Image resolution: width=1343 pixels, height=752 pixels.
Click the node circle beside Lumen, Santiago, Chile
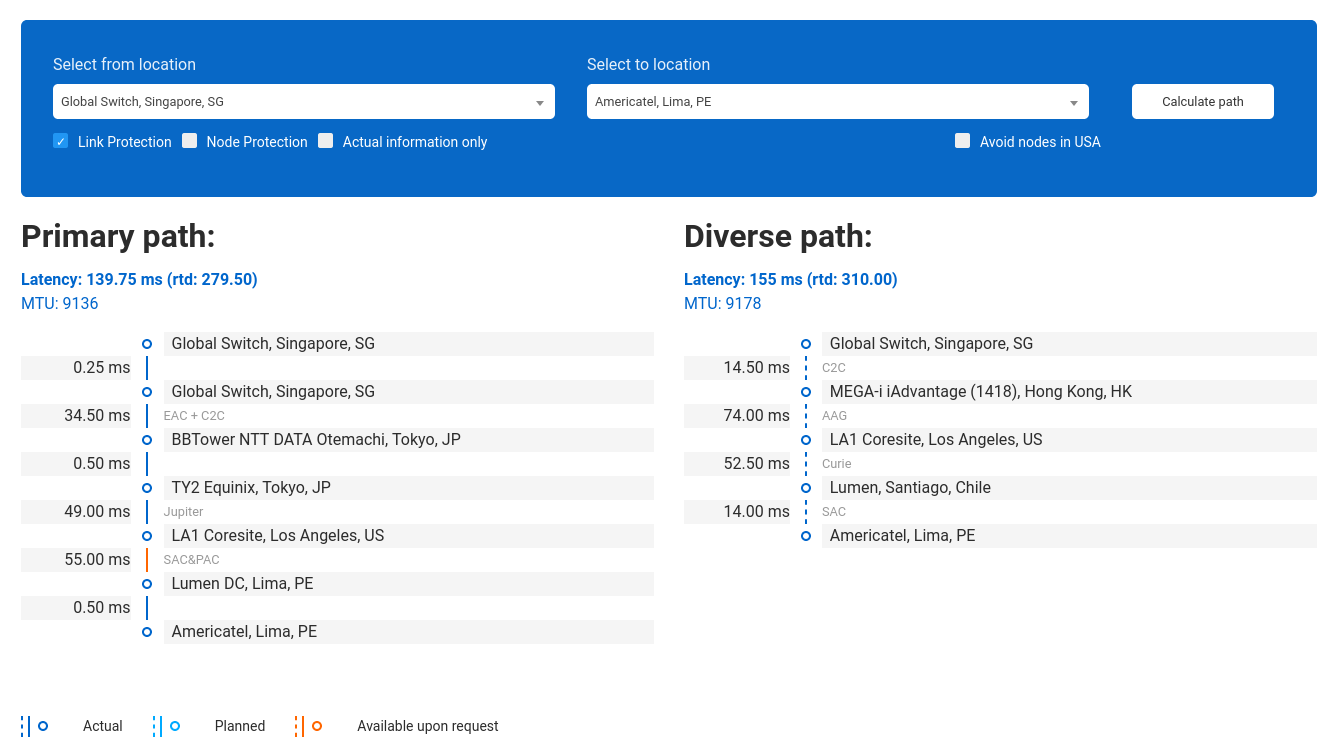click(806, 488)
